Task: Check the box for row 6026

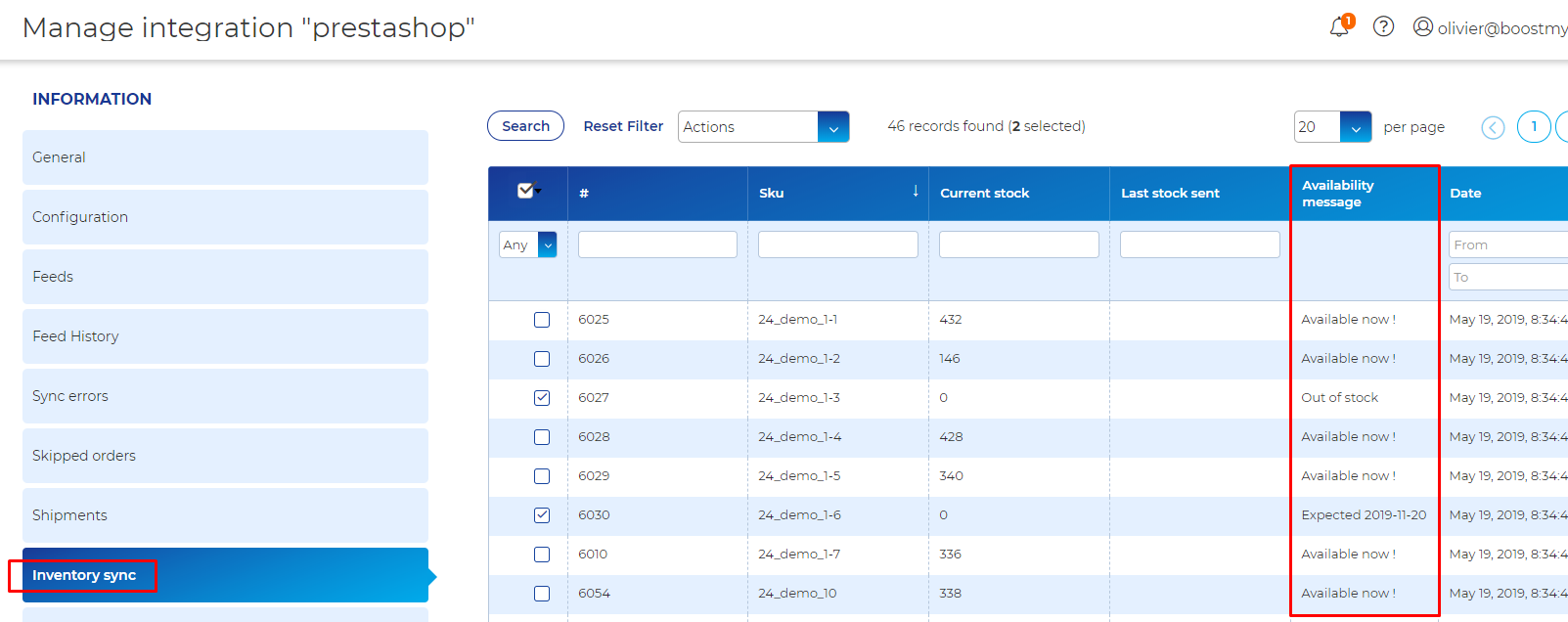Action: coord(542,359)
